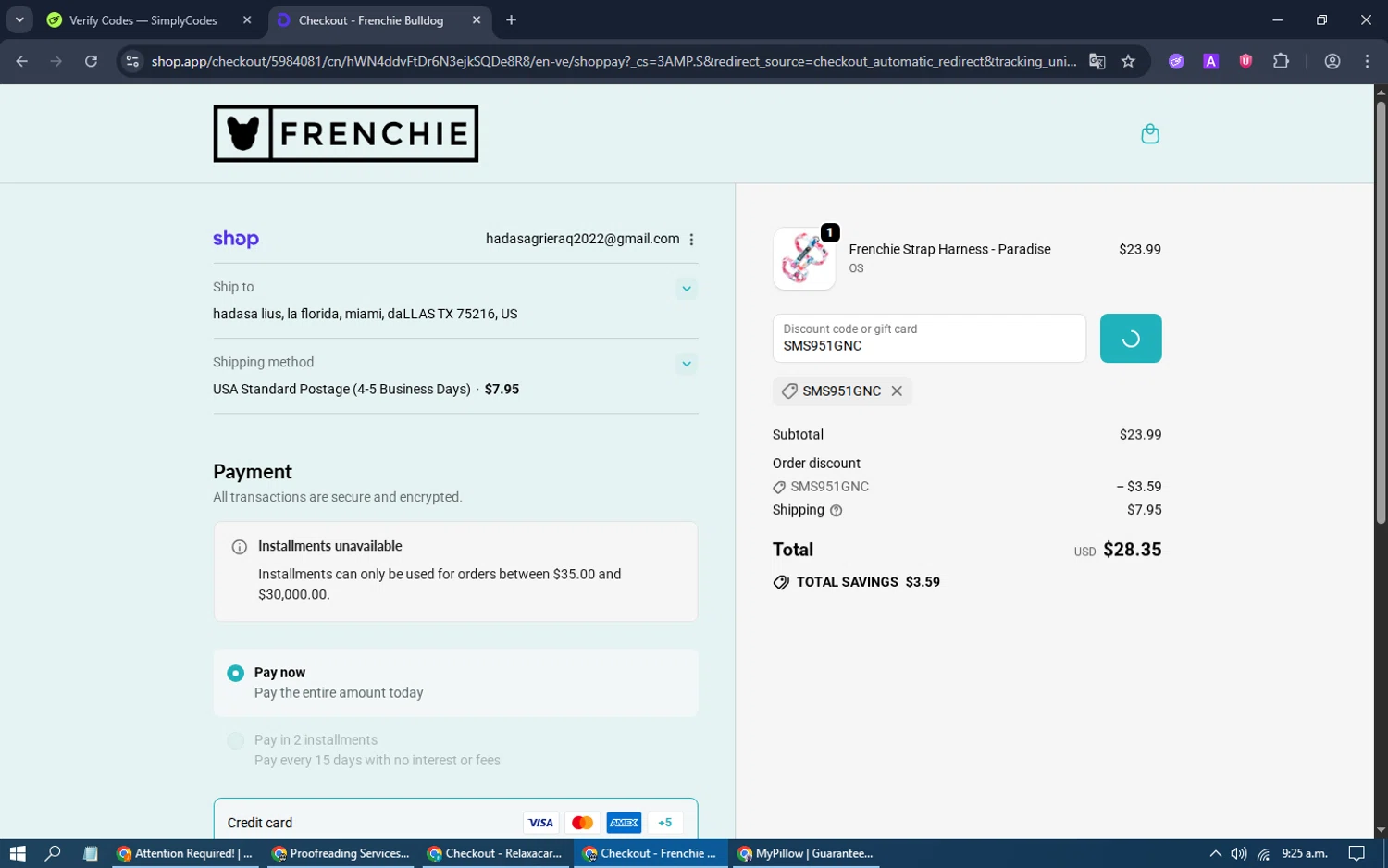Switch to Attention Required taskbar window

point(186,853)
